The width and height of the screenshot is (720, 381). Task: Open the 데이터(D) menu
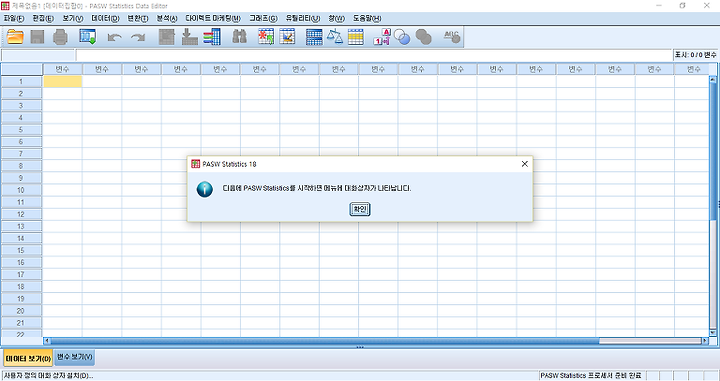click(x=105, y=18)
